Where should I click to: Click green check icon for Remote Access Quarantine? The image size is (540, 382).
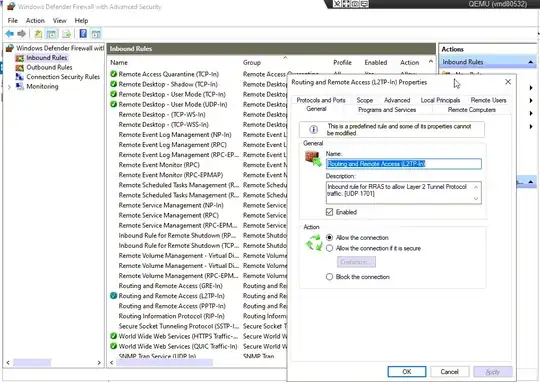coord(113,74)
